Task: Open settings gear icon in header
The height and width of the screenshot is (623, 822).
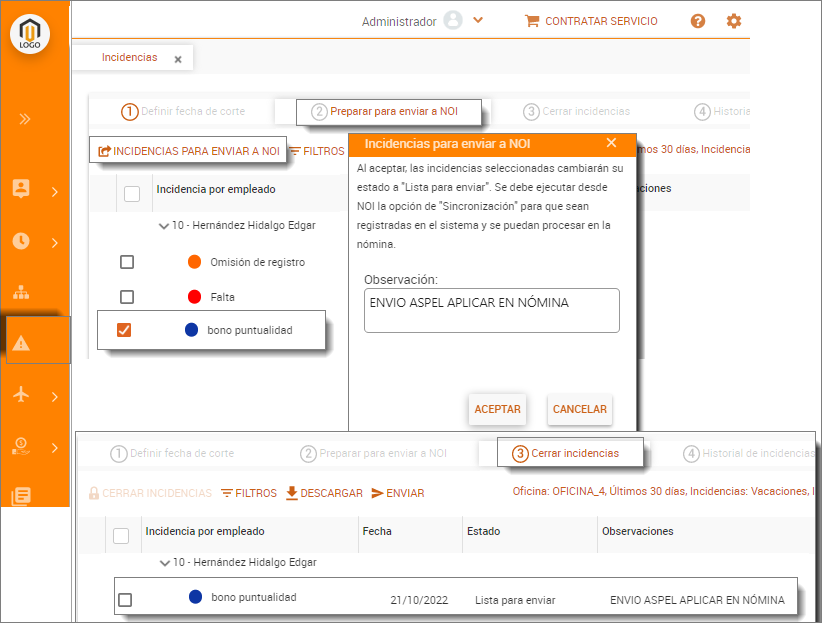Action: click(x=734, y=21)
